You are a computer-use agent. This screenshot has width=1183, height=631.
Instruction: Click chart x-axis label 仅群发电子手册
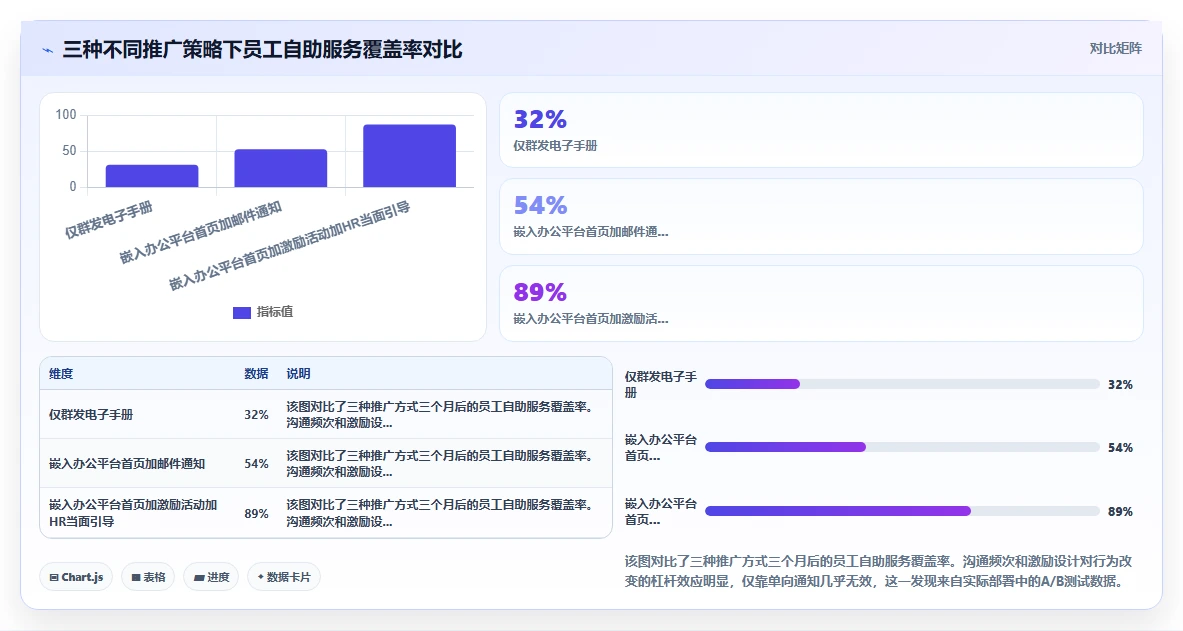109,220
